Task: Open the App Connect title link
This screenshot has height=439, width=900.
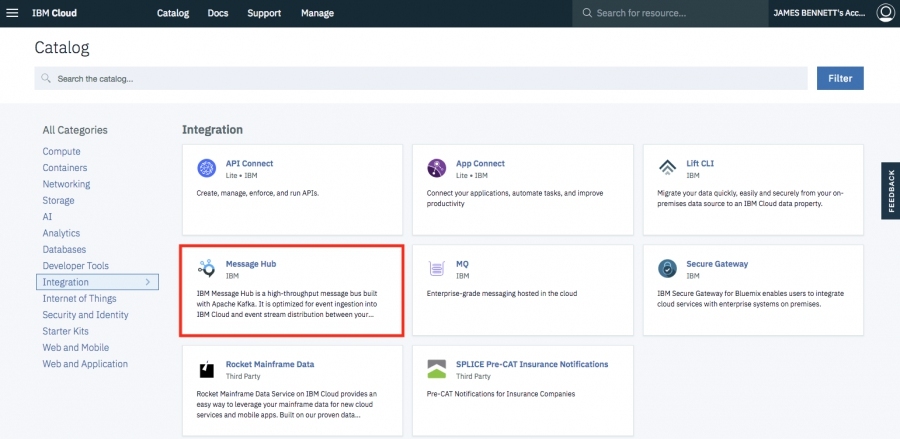Action: 480,164
